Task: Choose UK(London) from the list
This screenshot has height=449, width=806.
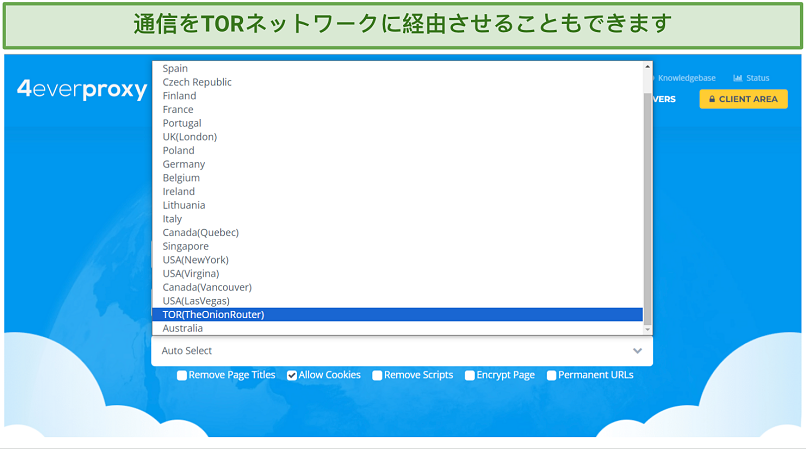Action: pos(397,137)
